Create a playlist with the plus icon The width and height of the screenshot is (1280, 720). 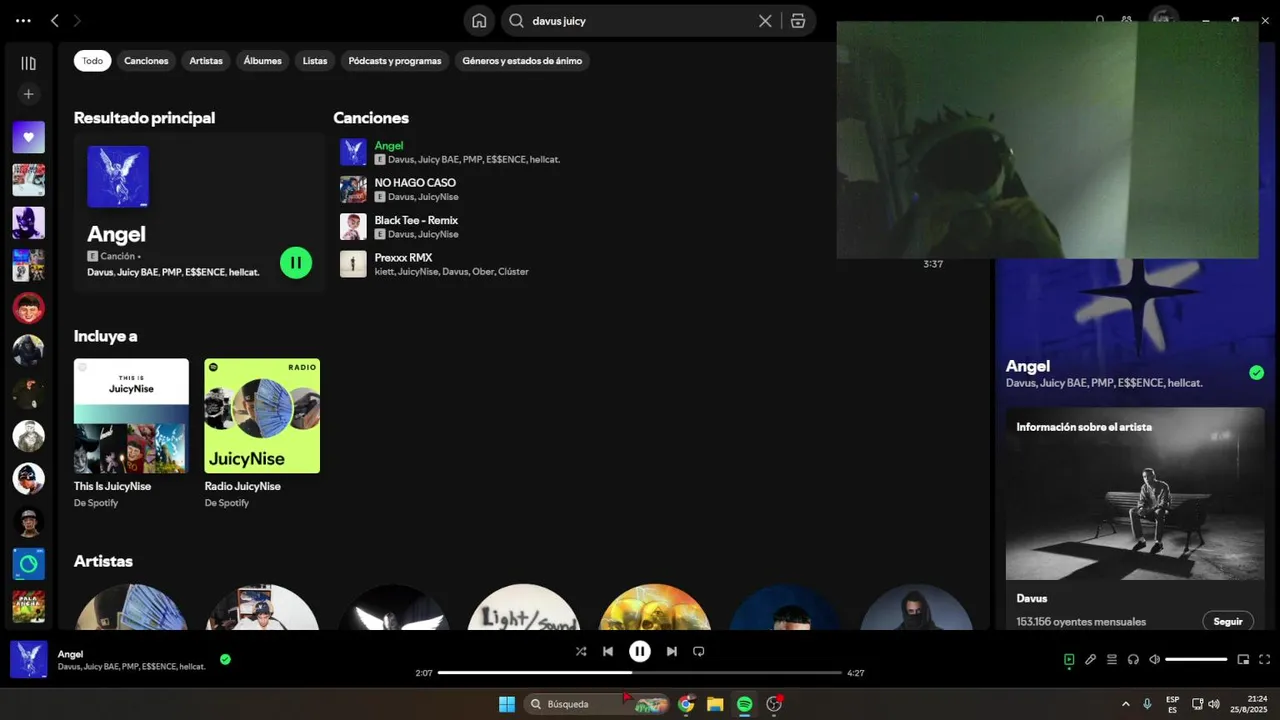coord(28,94)
